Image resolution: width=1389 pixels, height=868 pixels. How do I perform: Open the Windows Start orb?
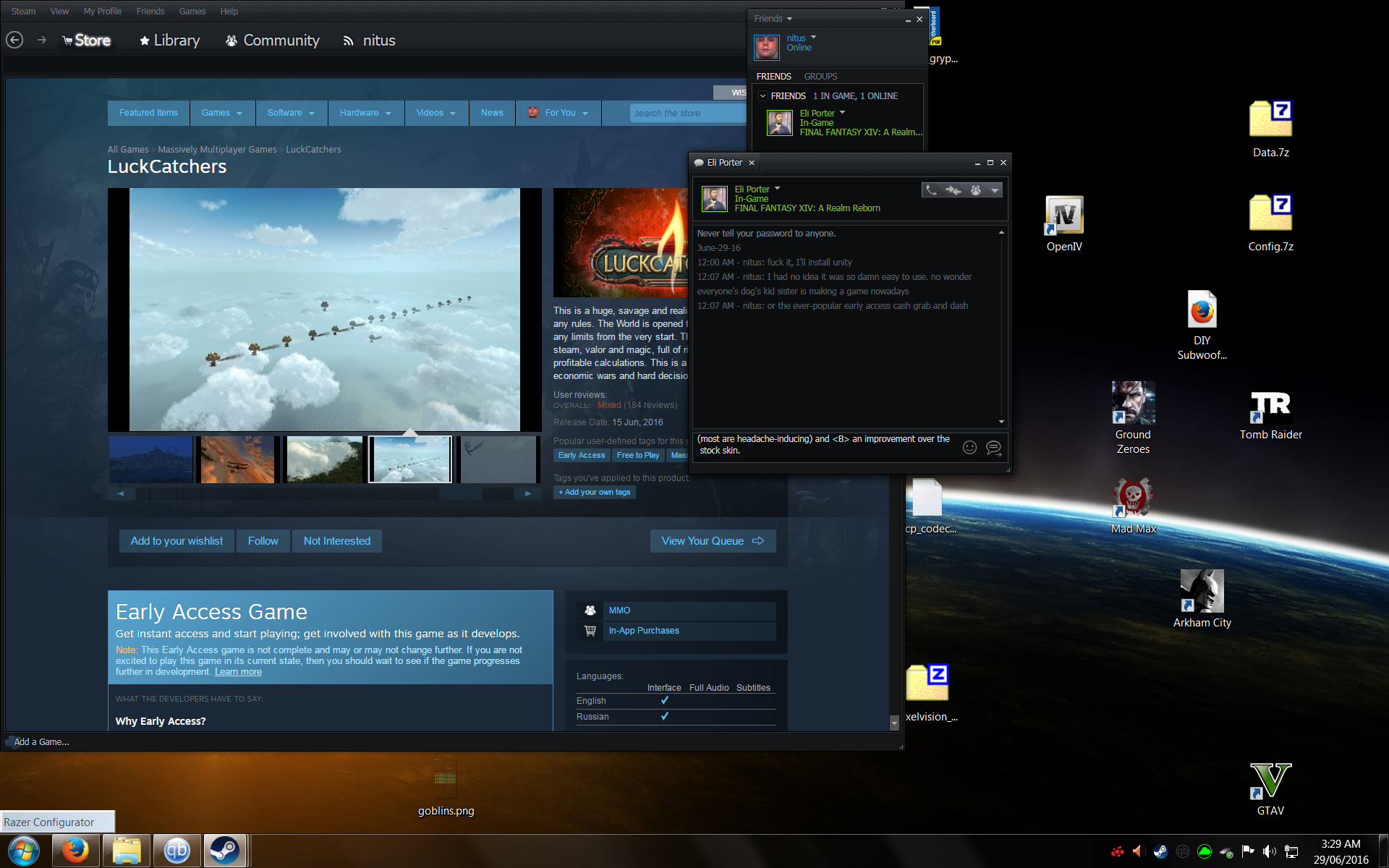pos(24,851)
